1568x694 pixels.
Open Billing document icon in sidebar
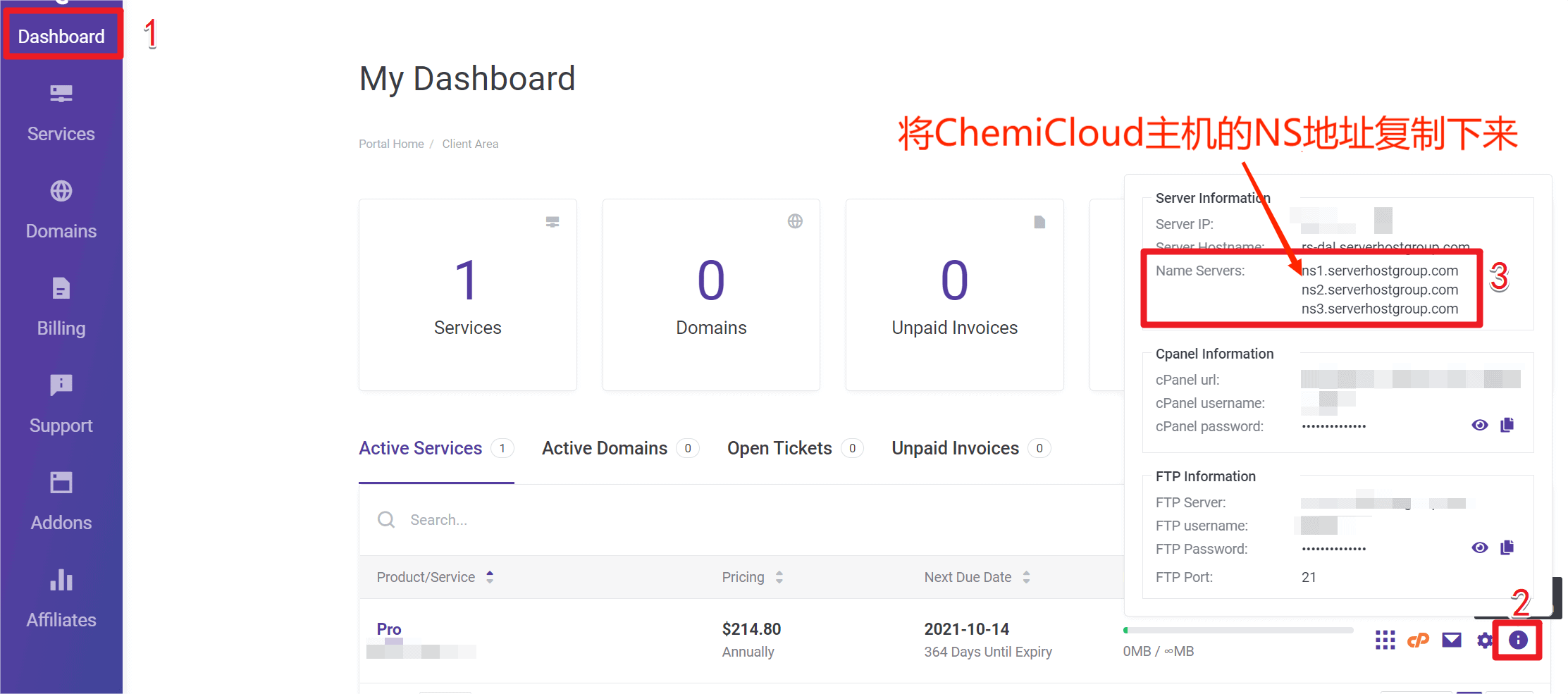click(x=61, y=288)
